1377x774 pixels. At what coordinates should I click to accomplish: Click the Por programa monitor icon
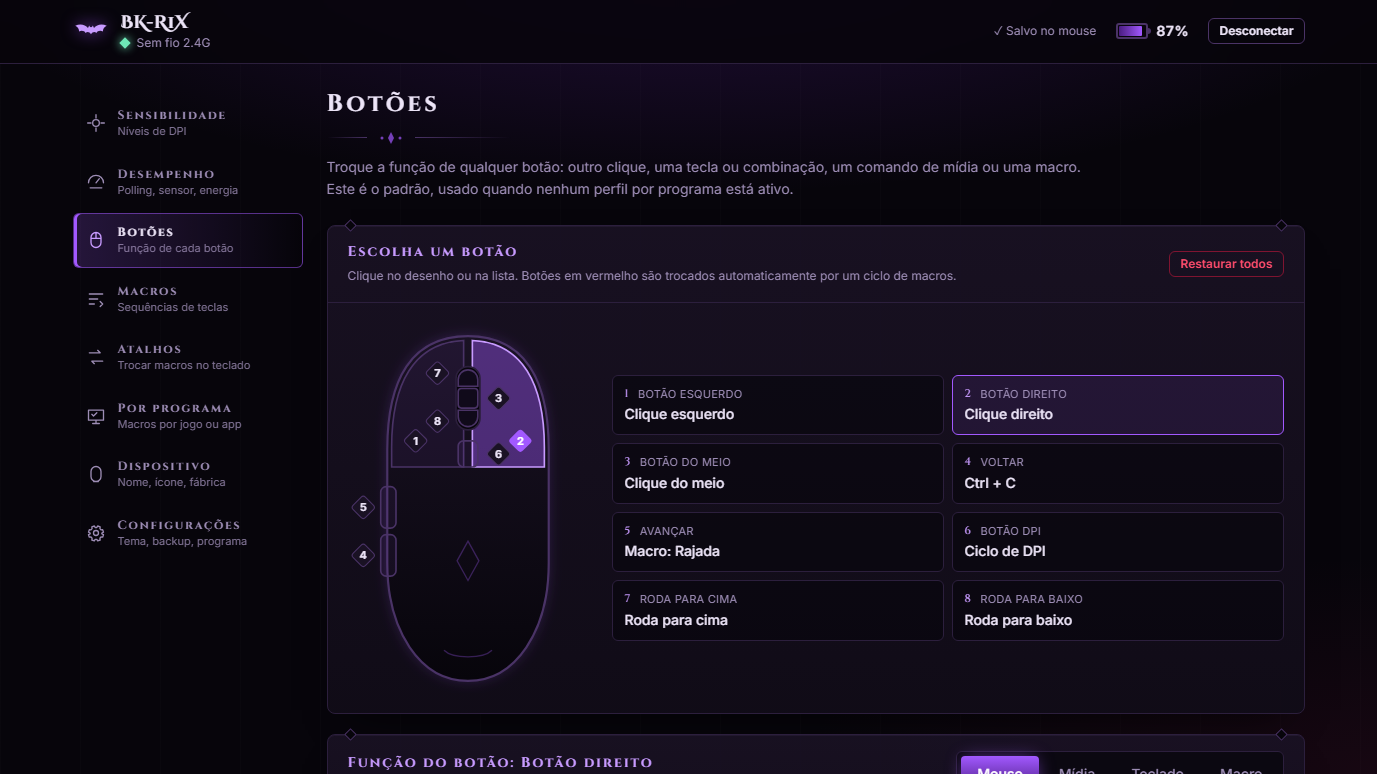[x=96, y=416]
